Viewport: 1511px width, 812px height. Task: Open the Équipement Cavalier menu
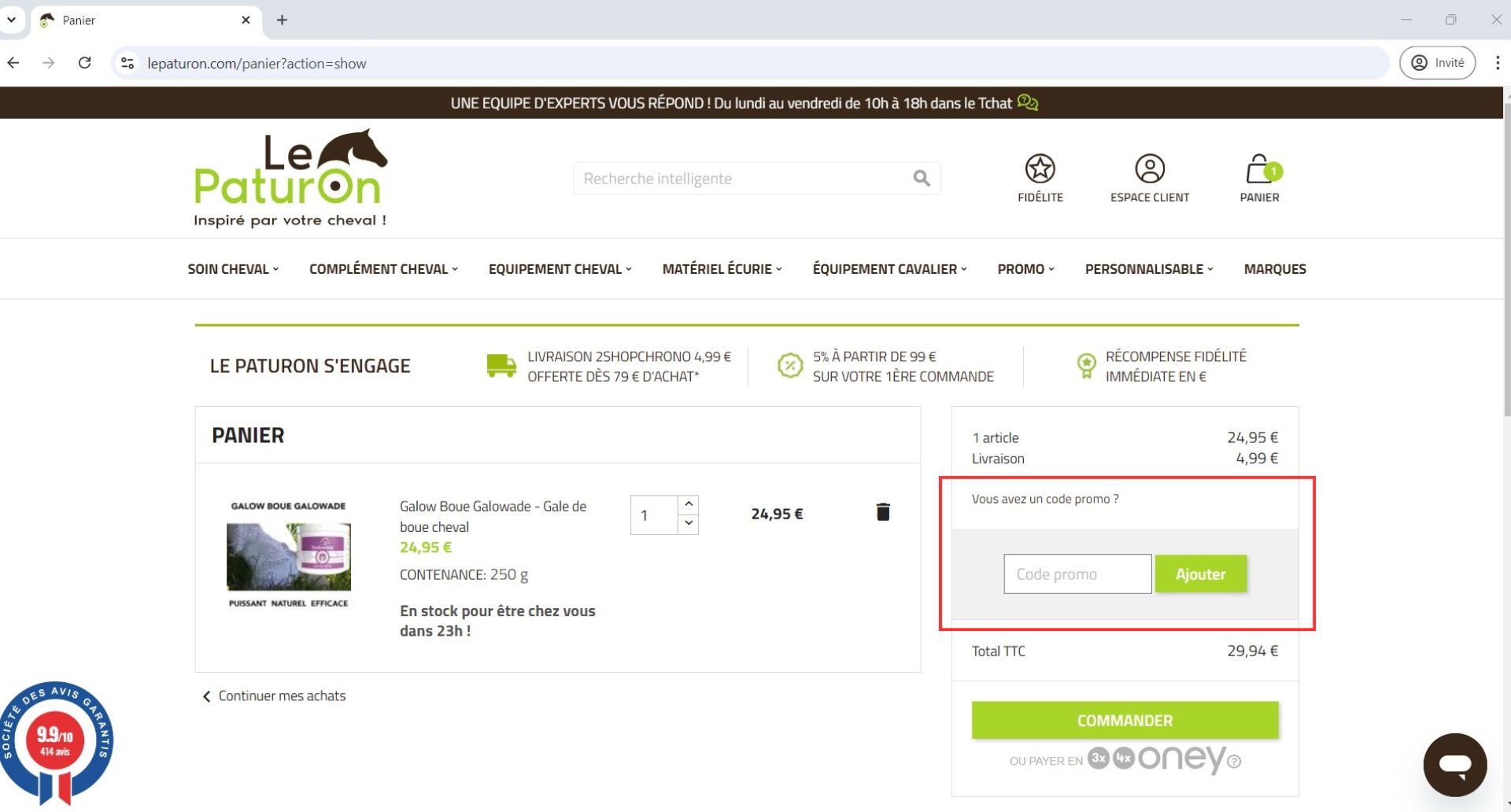point(889,269)
